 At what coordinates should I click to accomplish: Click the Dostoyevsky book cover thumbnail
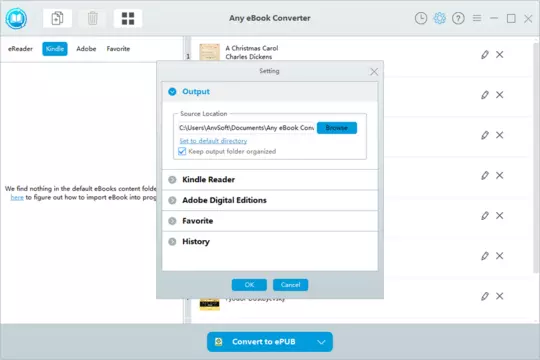coord(209,305)
